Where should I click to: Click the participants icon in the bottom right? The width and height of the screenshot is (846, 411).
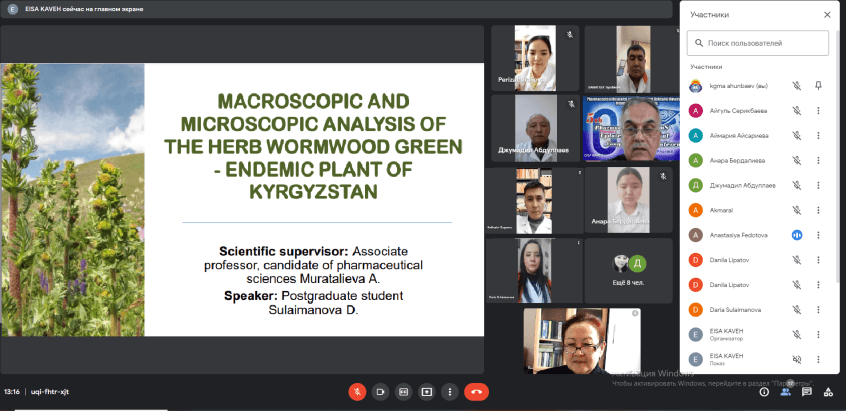click(785, 392)
